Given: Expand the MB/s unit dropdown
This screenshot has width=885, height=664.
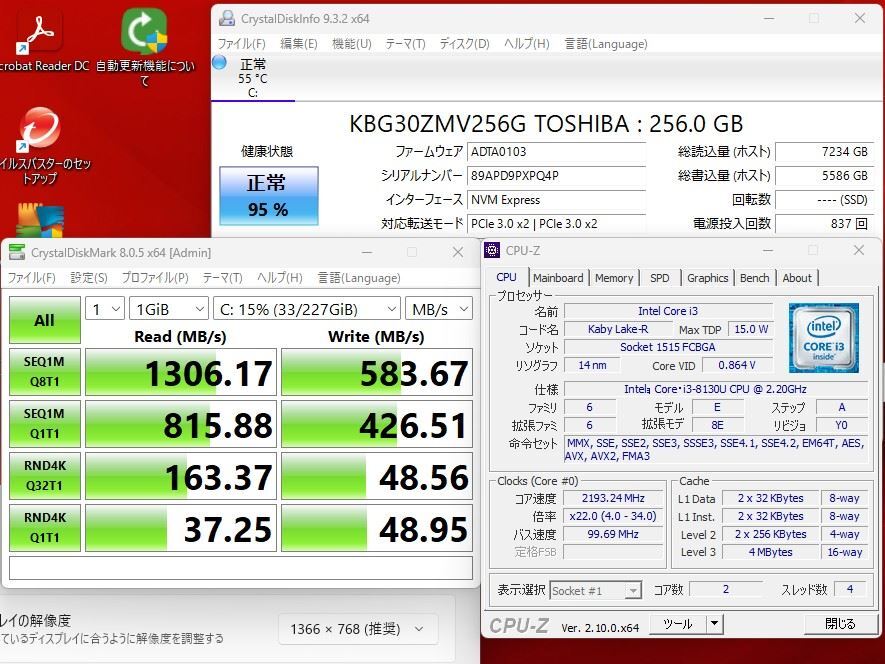Looking at the screenshot, I should point(439,309).
